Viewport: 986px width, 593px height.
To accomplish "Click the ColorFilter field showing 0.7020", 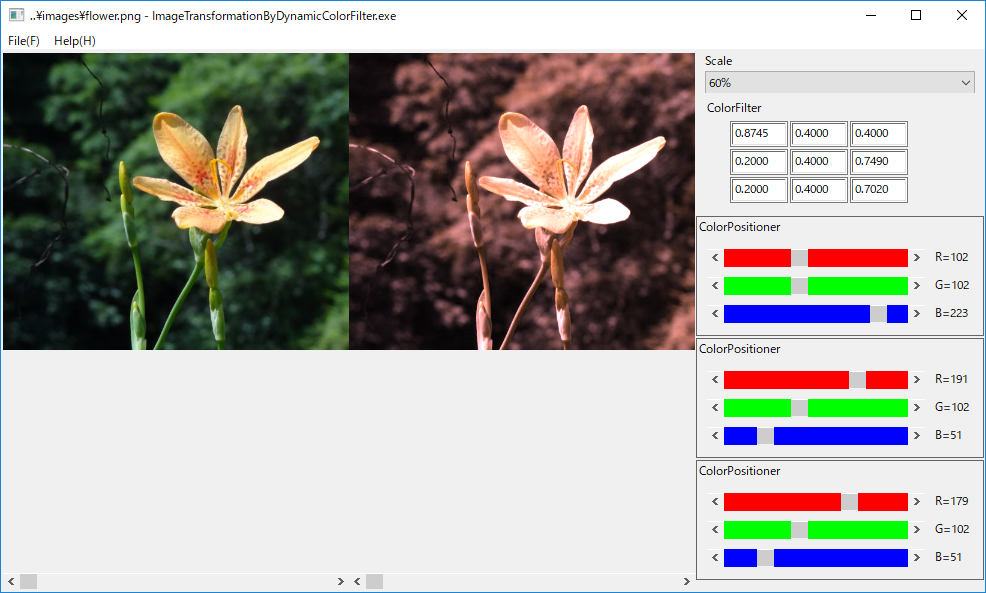I will [879, 190].
